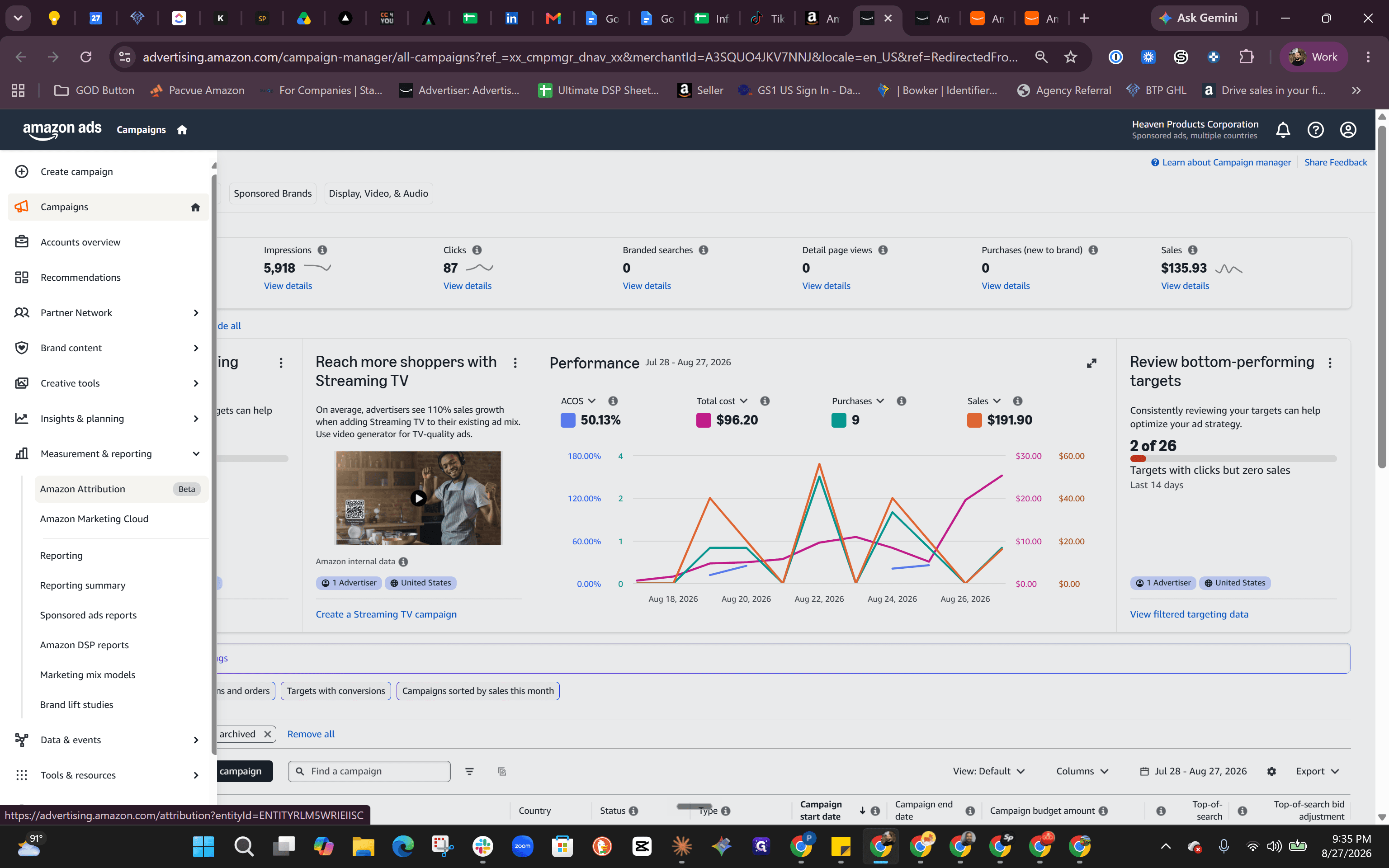Viewport: 1389px width, 868px height.
Task: Open Brand lift studies
Action: 76,704
